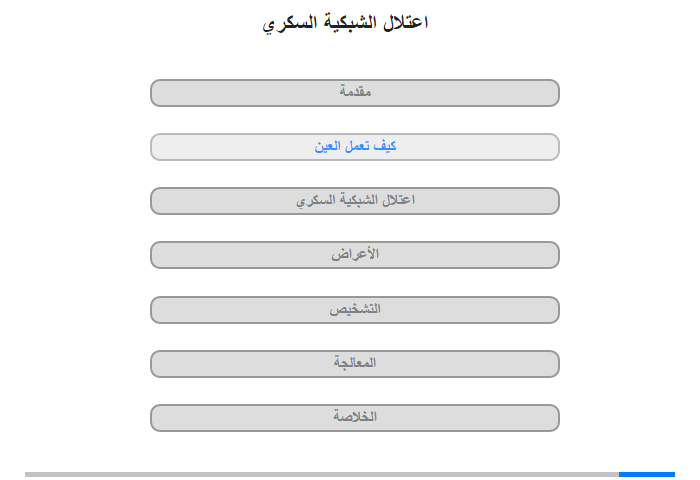This screenshot has width=700, height=480.
Task: Jump to the الخلاصة section
Action: click(x=355, y=418)
